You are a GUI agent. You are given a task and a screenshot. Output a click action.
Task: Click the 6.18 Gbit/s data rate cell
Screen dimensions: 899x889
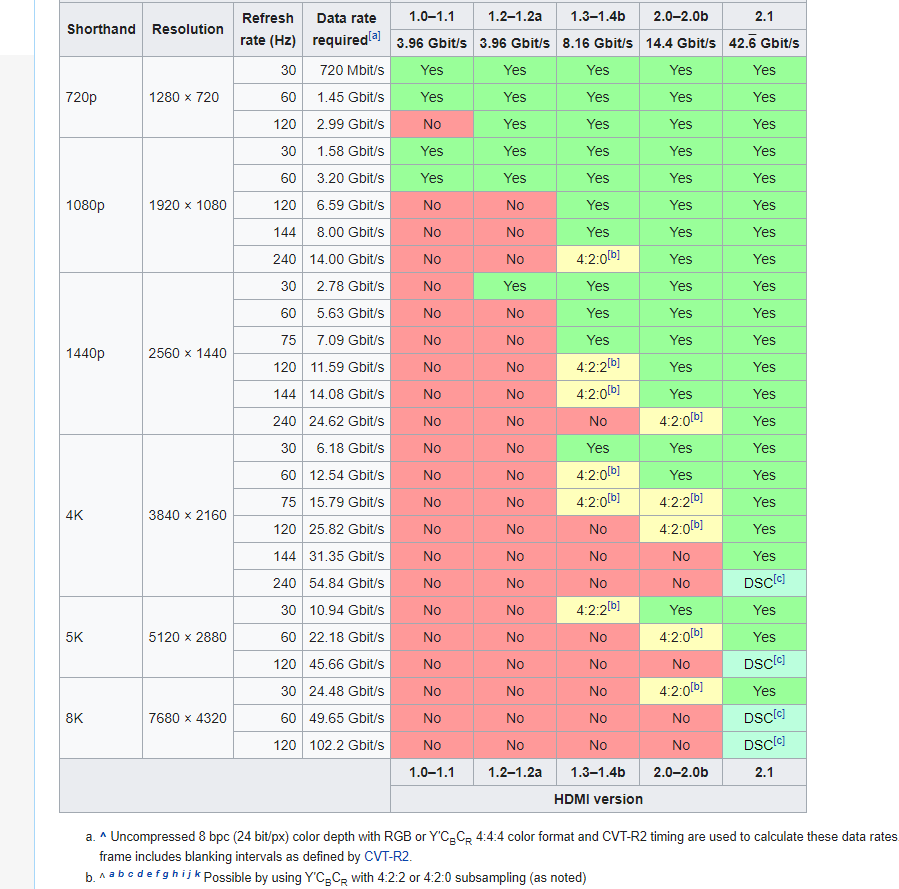coord(346,448)
